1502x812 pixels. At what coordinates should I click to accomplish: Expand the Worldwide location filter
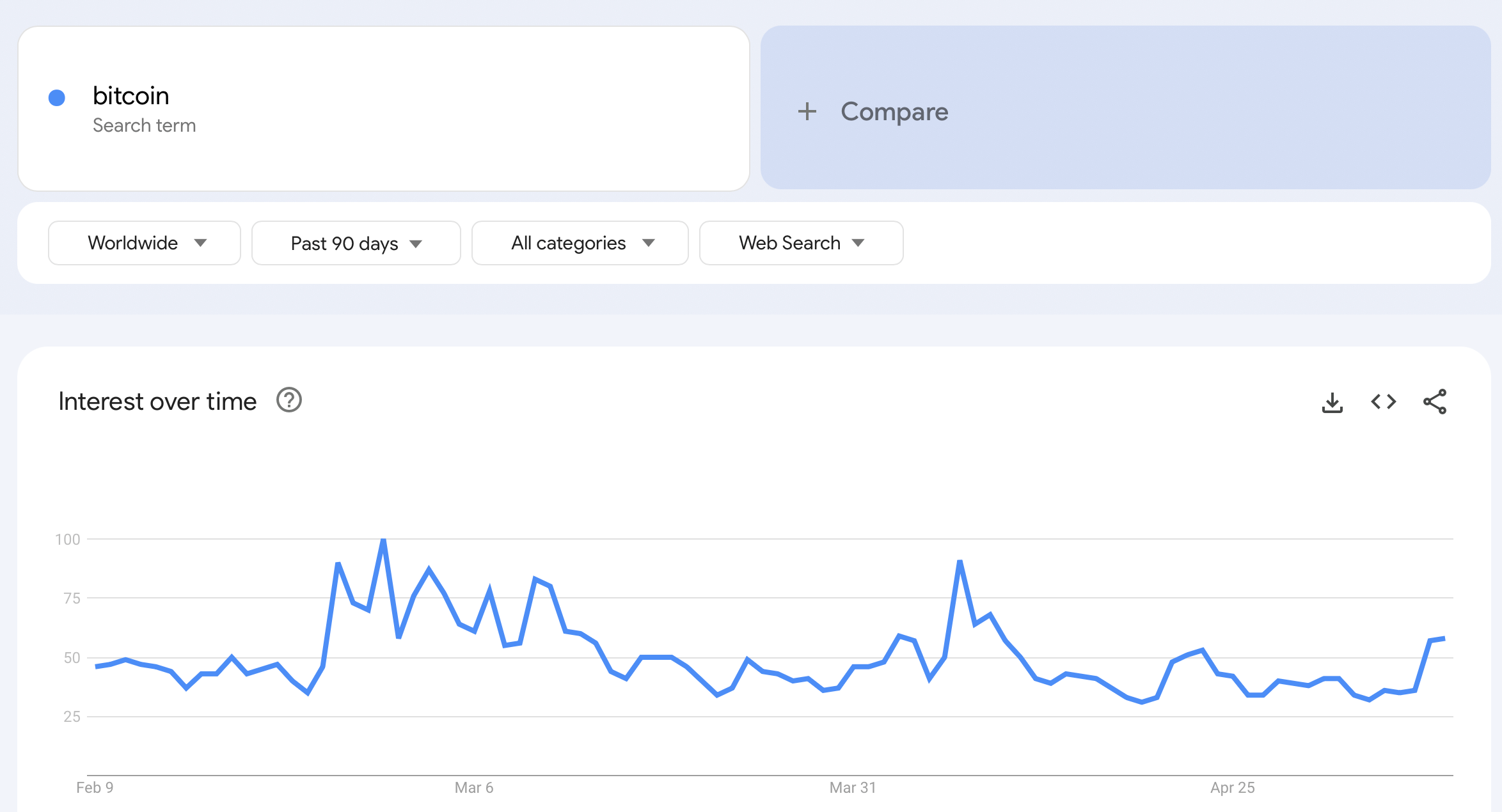[144, 243]
